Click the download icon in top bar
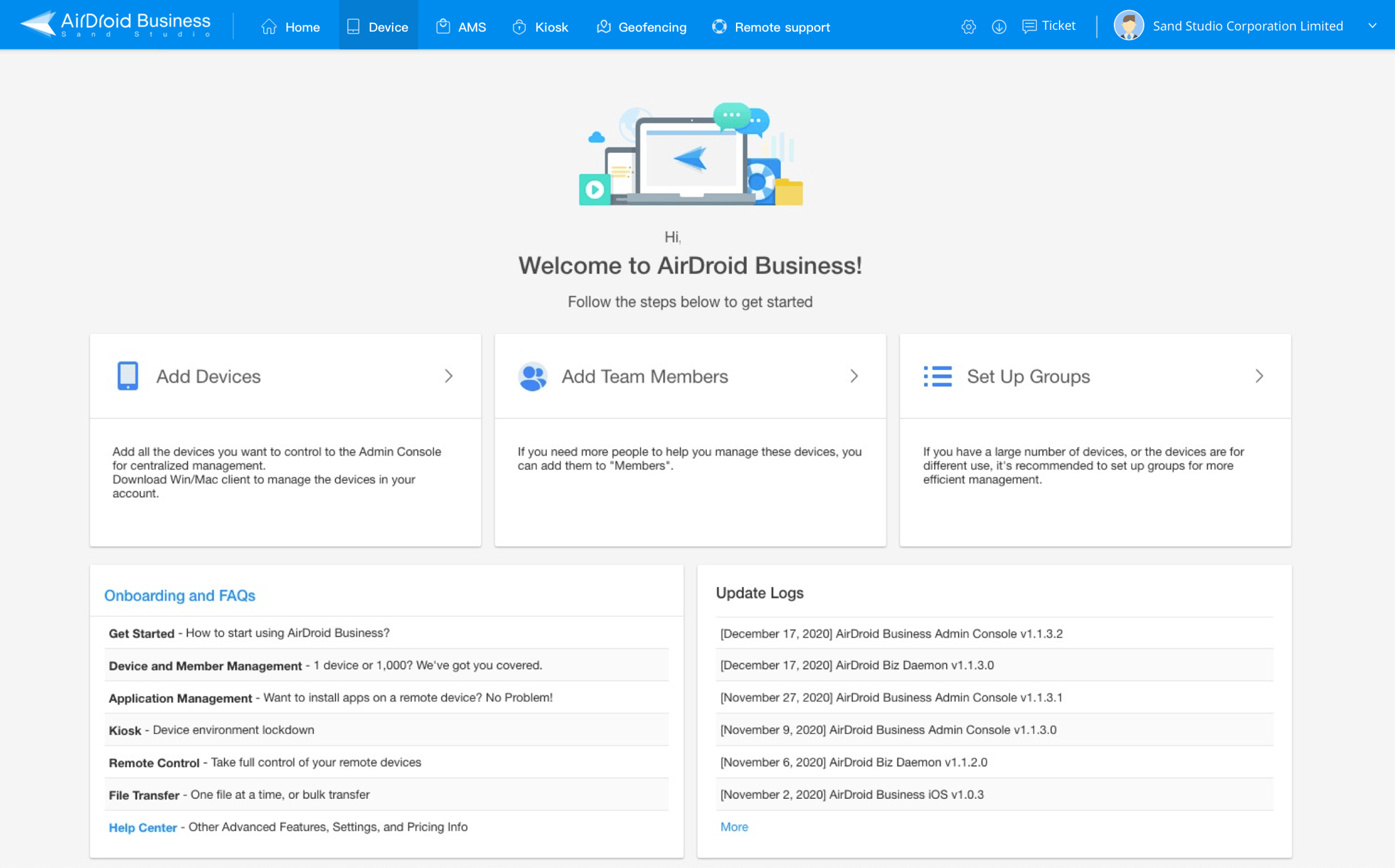The width and height of the screenshot is (1395, 868). pos(998,27)
